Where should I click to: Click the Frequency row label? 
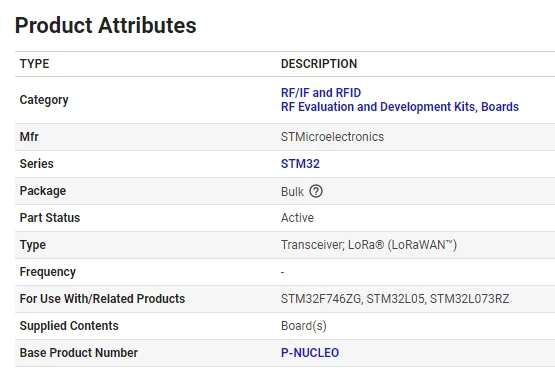coord(47,272)
